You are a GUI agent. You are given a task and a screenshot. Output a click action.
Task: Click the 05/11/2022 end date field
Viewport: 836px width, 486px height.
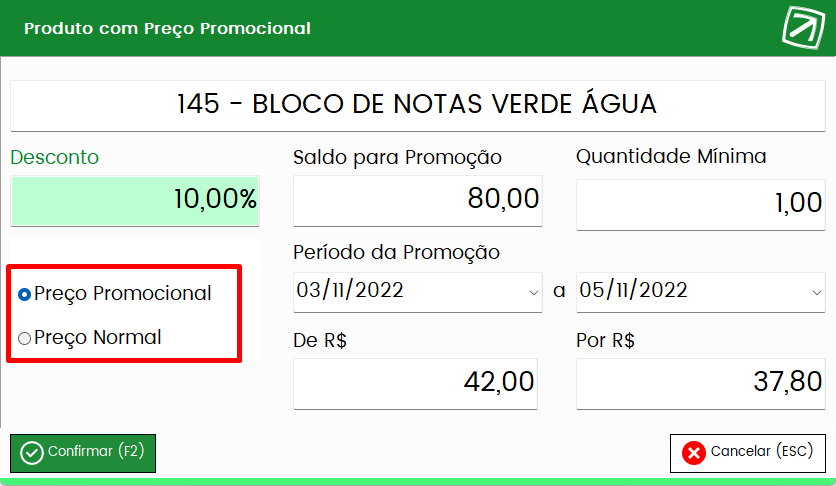click(701, 292)
